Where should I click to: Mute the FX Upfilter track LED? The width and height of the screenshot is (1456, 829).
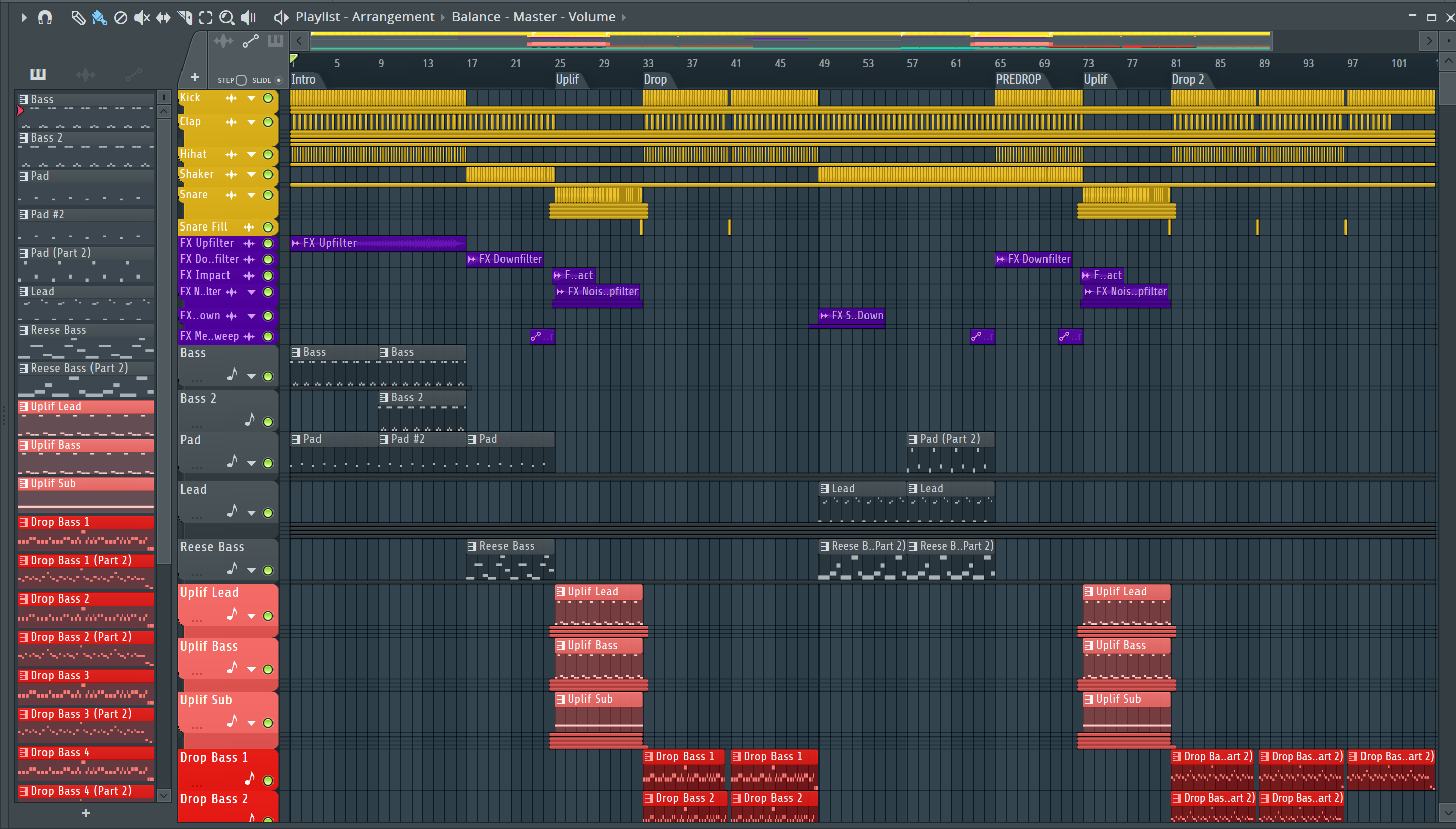coord(267,243)
